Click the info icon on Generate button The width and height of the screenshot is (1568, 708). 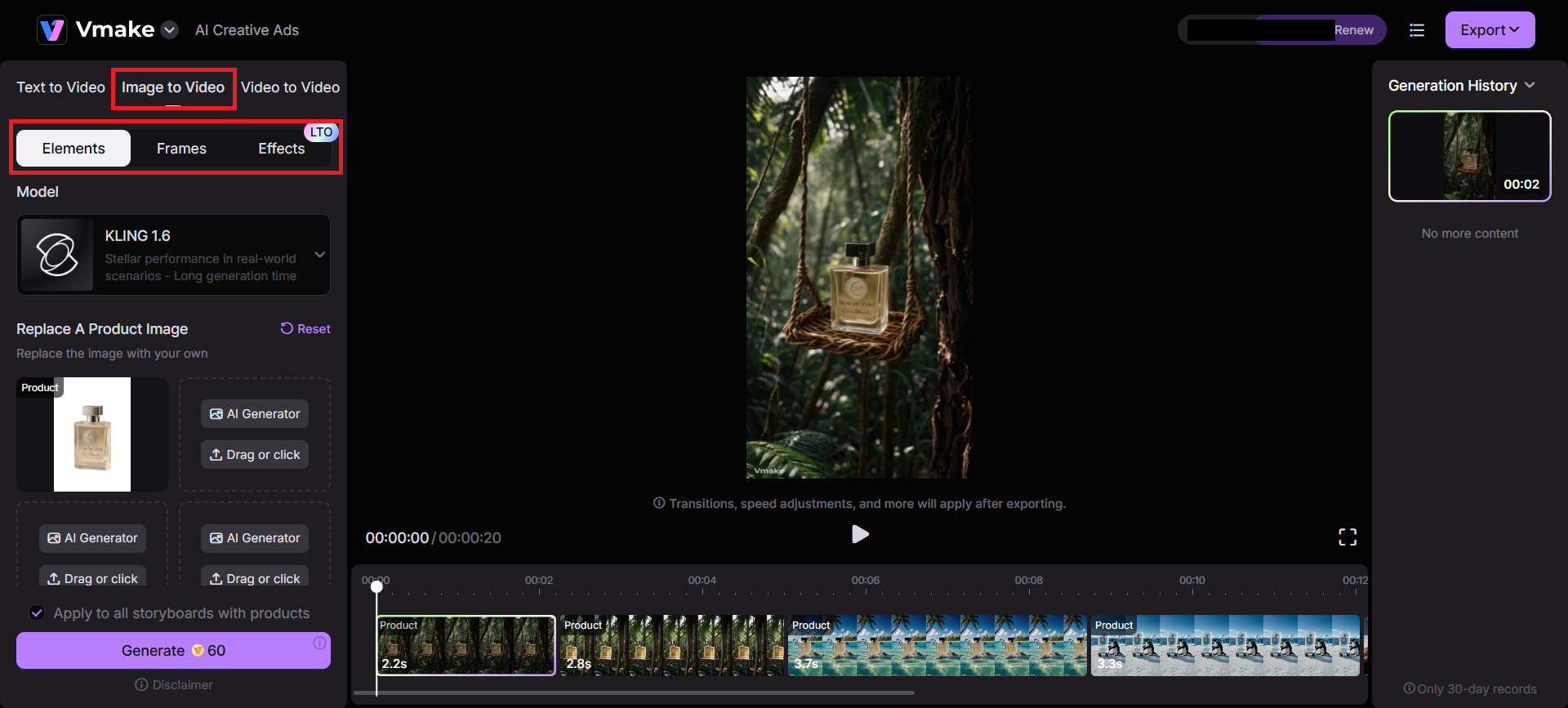(x=319, y=643)
